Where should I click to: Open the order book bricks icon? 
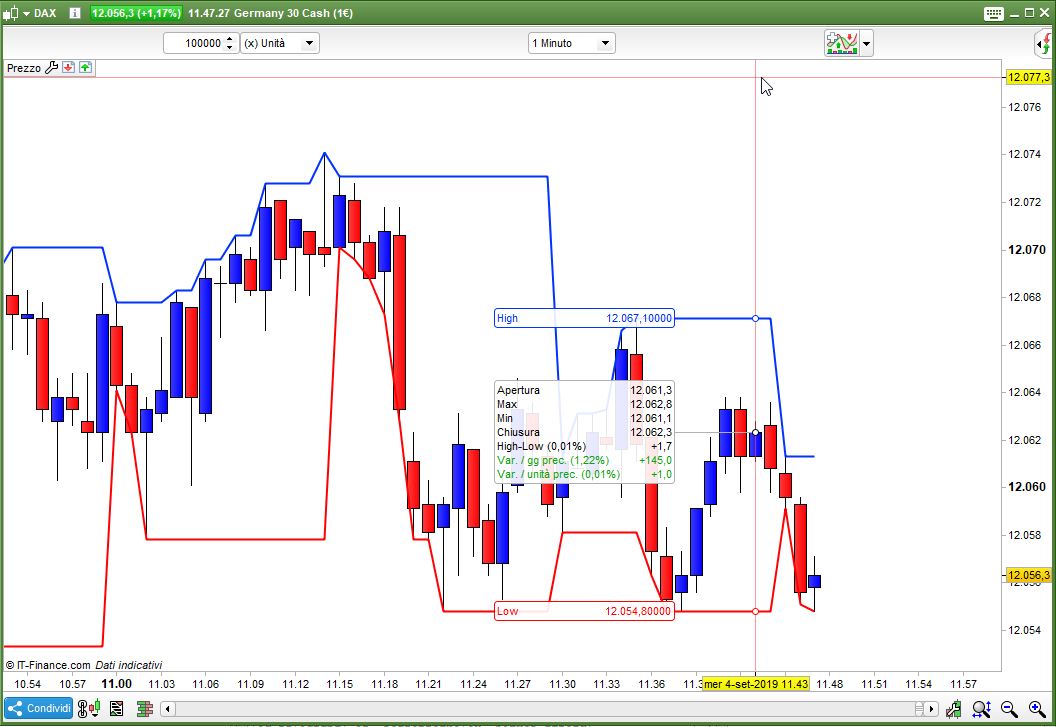(145, 709)
